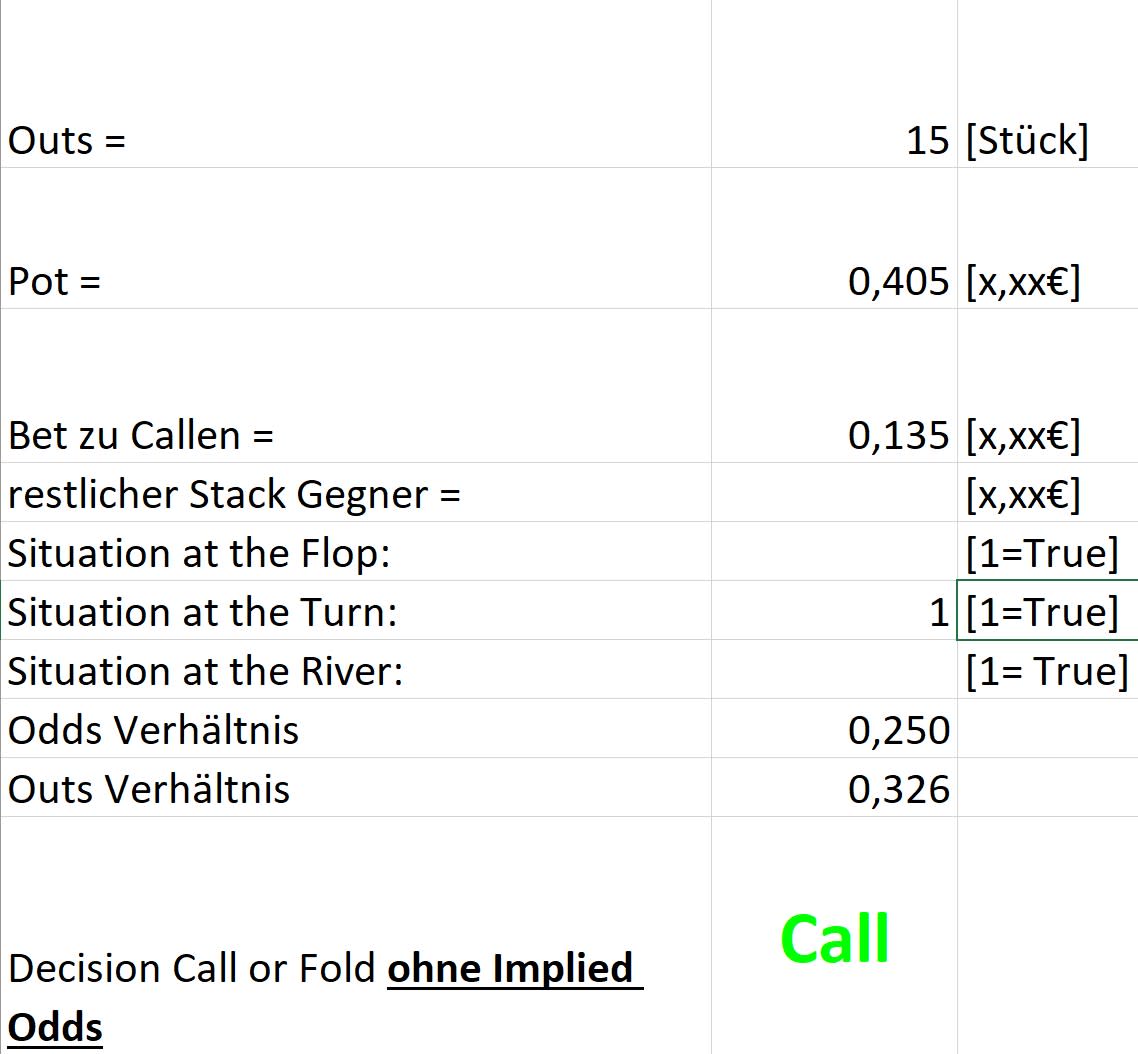Click the Odds Verhältnis result 0,250
1138x1054 pixels.
(834, 728)
